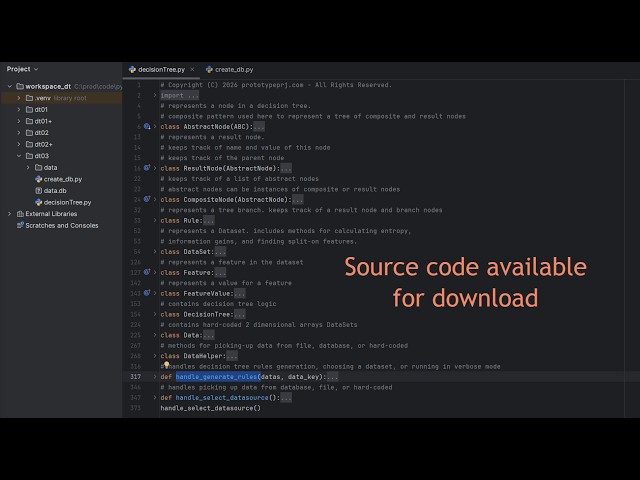This screenshot has height=480, width=640.
Task: Expand the dt01 folder
Action: point(19,109)
